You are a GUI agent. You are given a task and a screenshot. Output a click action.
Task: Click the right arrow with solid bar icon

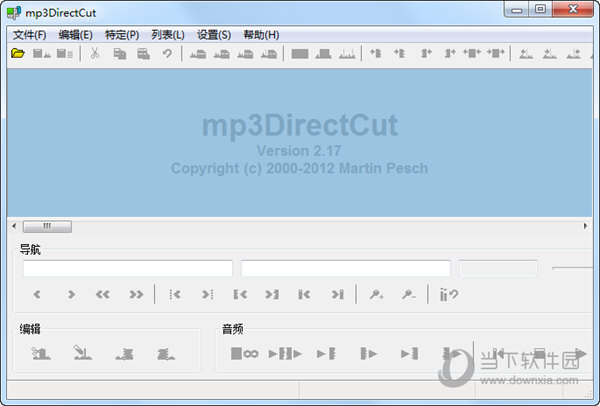[x=338, y=294]
